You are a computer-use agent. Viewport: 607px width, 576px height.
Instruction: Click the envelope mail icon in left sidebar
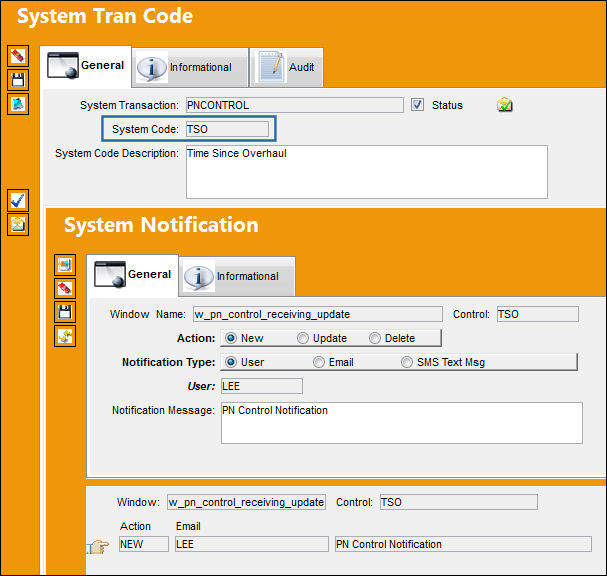[x=18, y=225]
